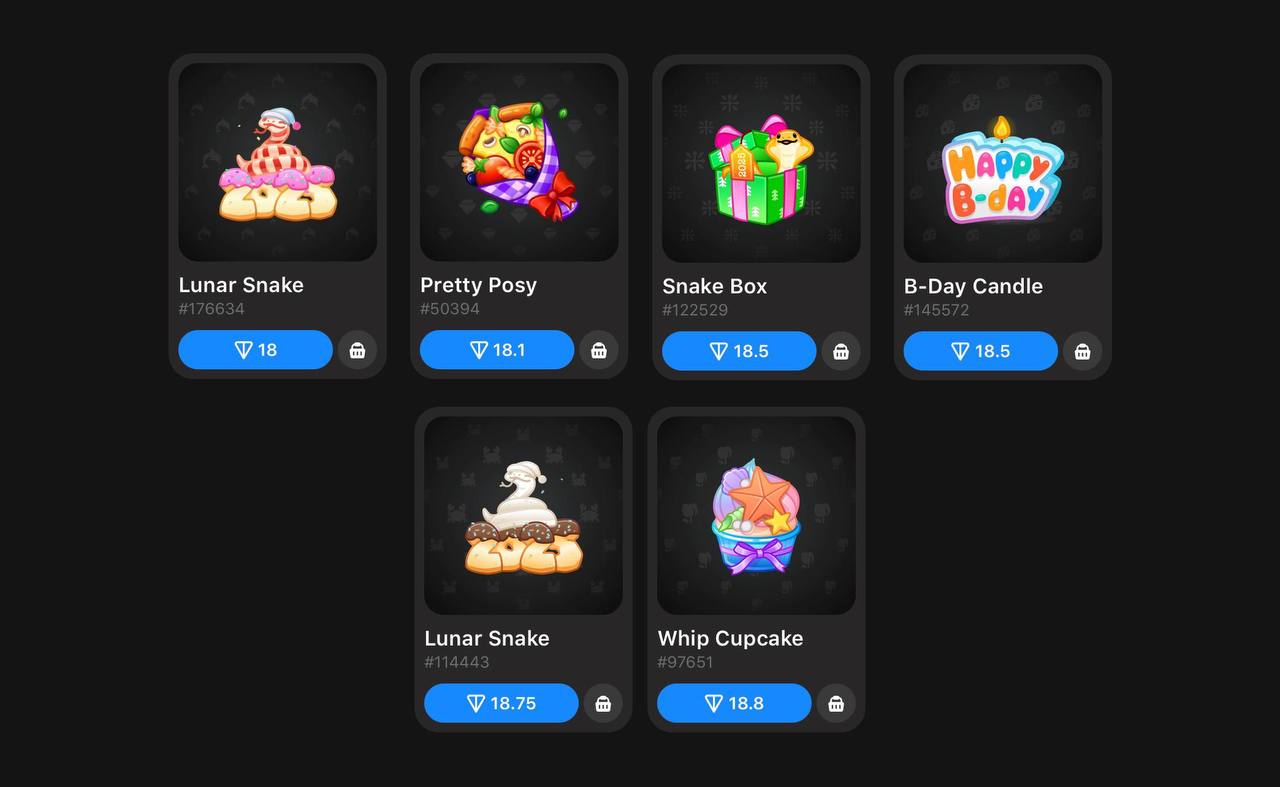Add Whip Cupcake to cart
The height and width of the screenshot is (787, 1280).
pos(836,703)
